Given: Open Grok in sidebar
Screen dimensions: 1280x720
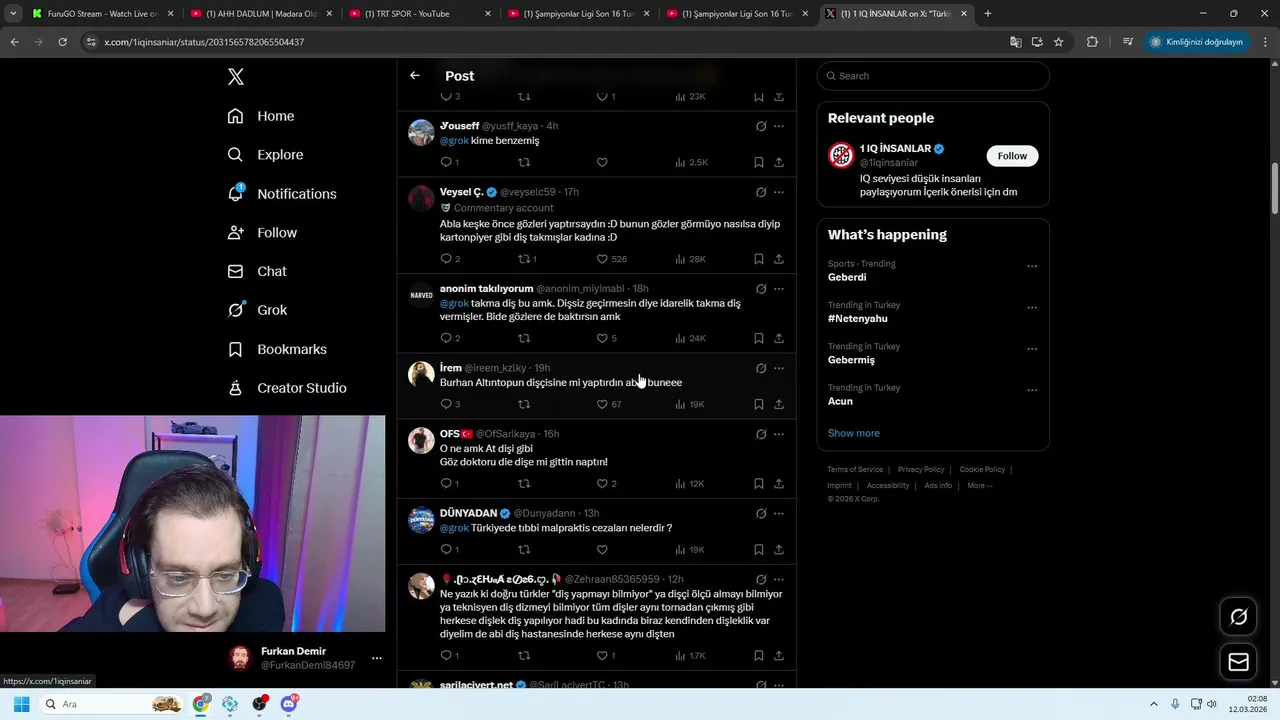Looking at the screenshot, I should click(x=257, y=310).
